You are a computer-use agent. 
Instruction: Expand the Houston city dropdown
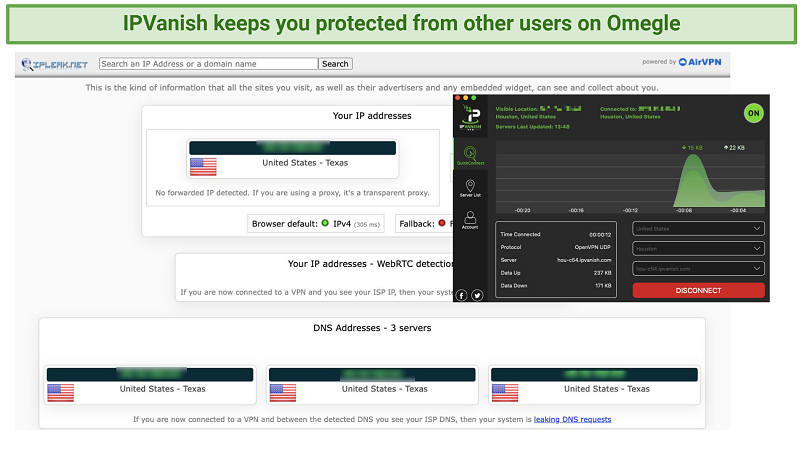[698, 248]
